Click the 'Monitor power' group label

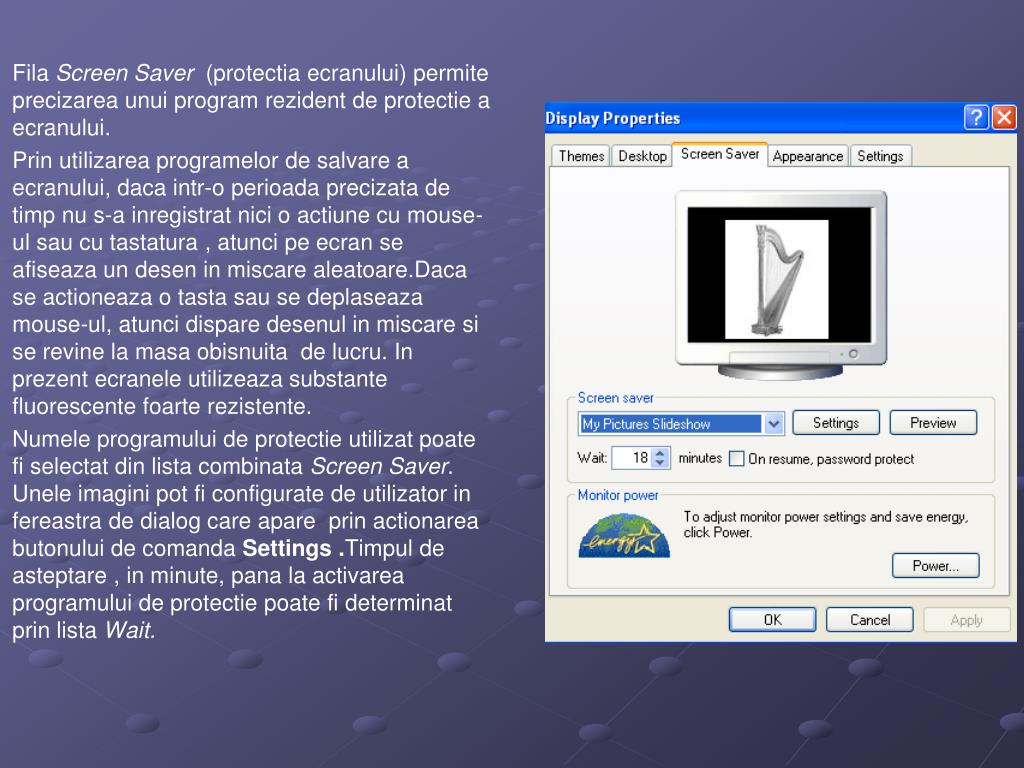(618, 495)
